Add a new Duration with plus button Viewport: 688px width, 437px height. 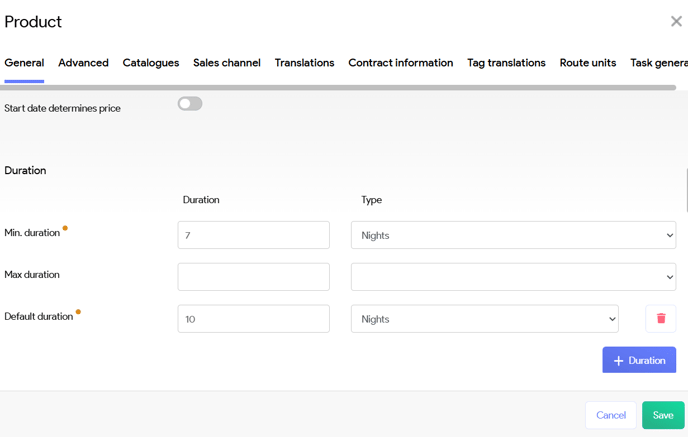[639, 360]
